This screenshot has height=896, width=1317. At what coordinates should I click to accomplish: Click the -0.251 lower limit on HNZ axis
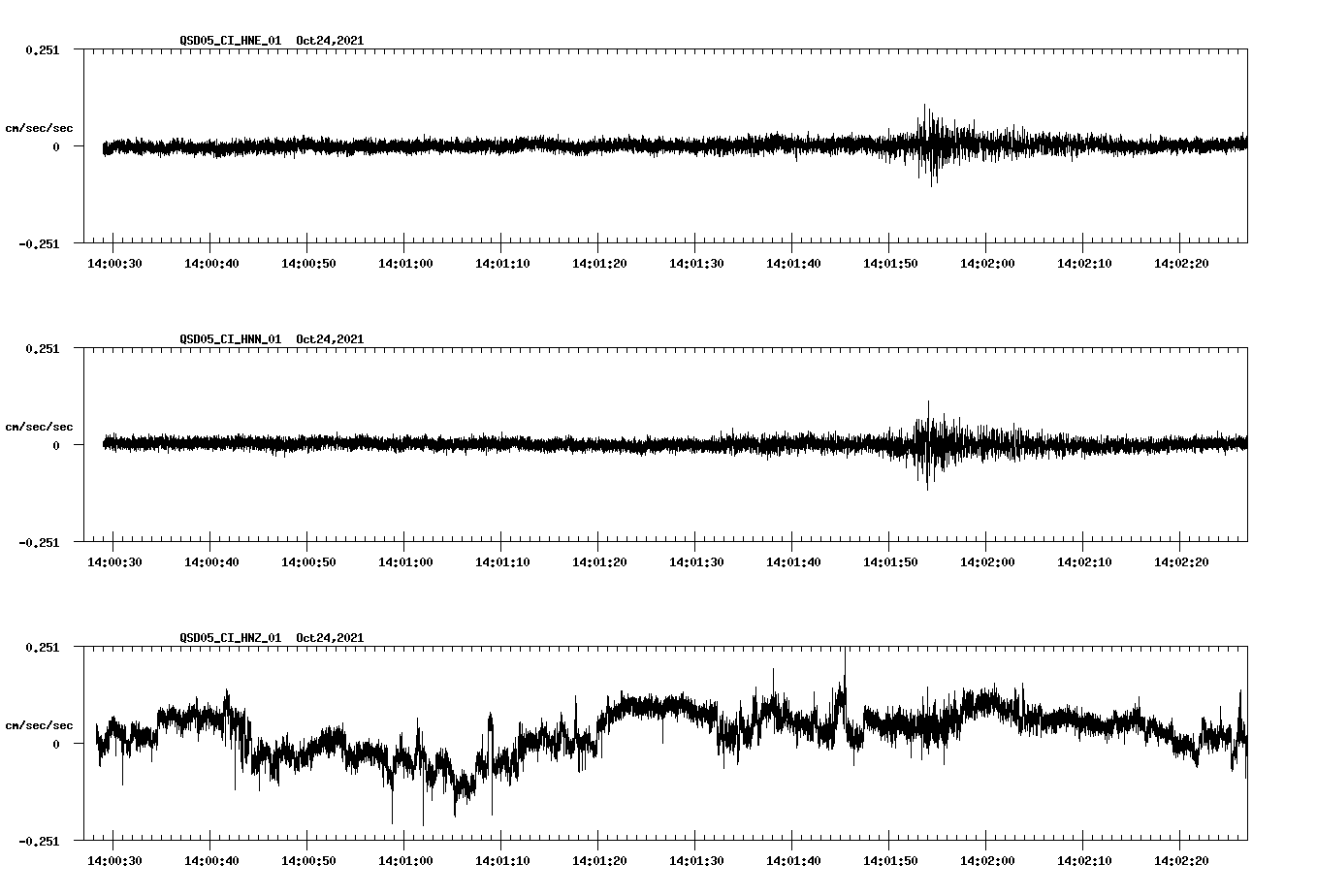pos(39,842)
